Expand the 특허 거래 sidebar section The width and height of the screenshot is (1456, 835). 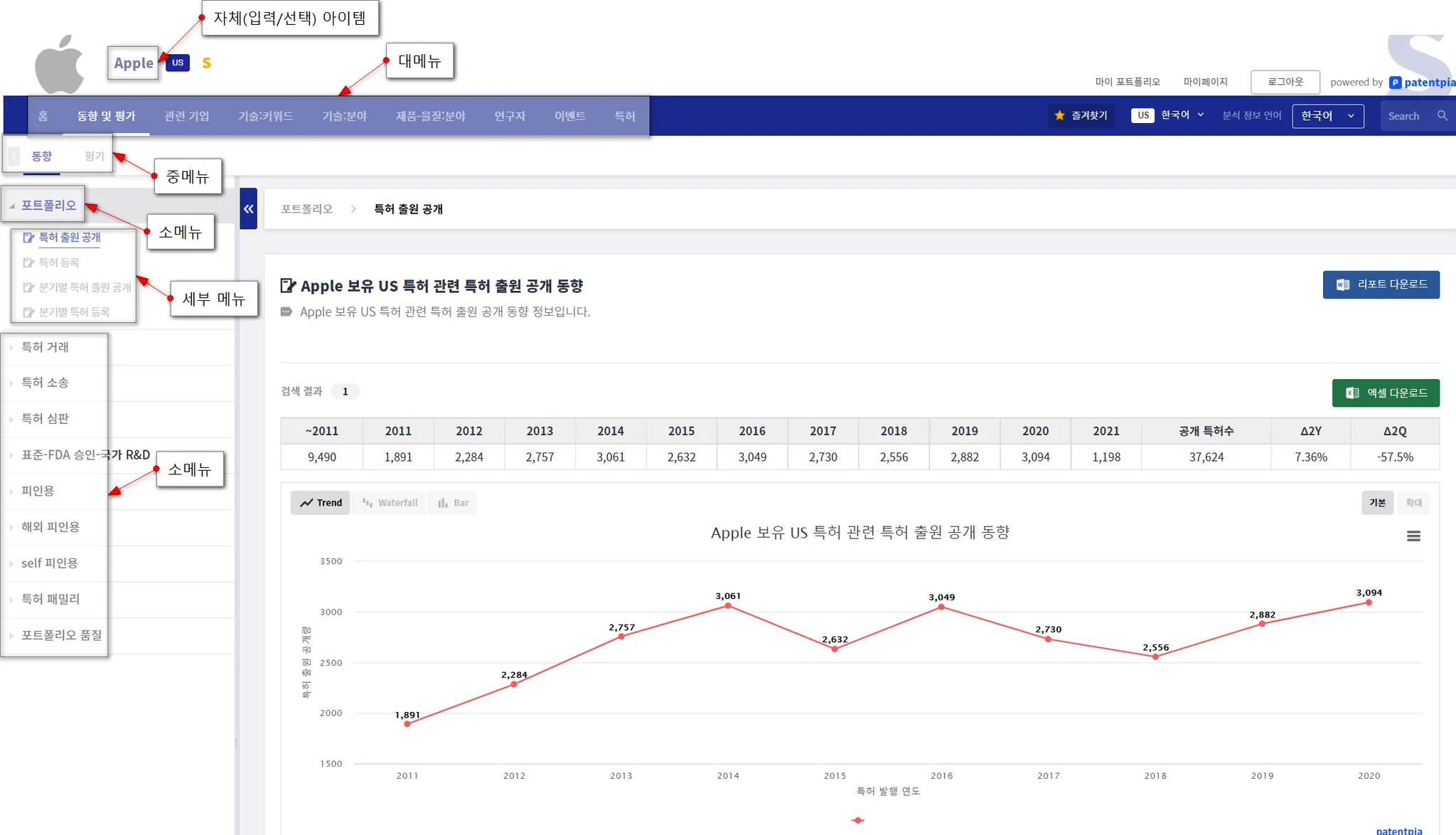click(x=45, y=347)
